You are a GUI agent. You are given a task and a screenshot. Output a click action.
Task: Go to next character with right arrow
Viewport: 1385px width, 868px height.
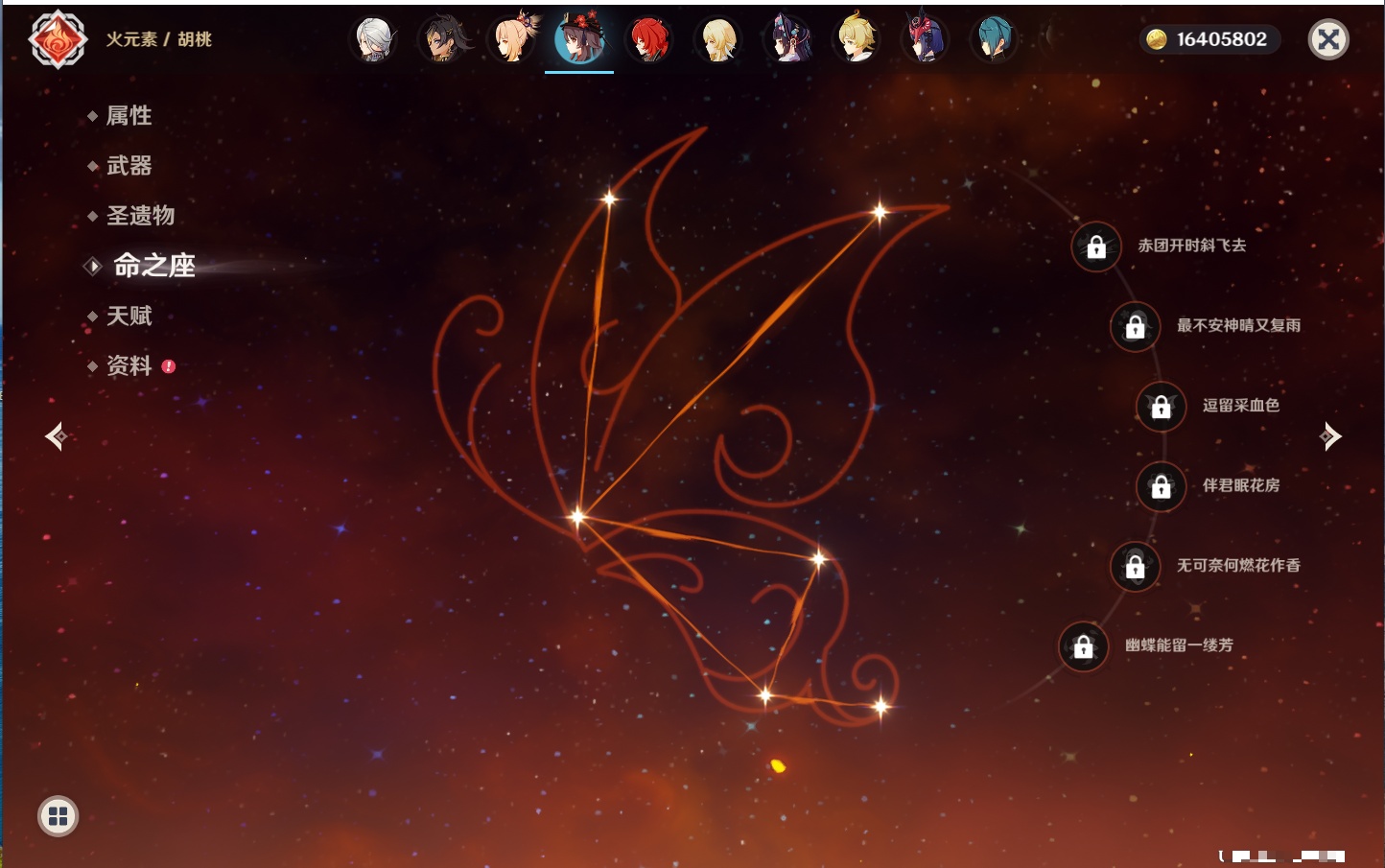[1330, 436]
